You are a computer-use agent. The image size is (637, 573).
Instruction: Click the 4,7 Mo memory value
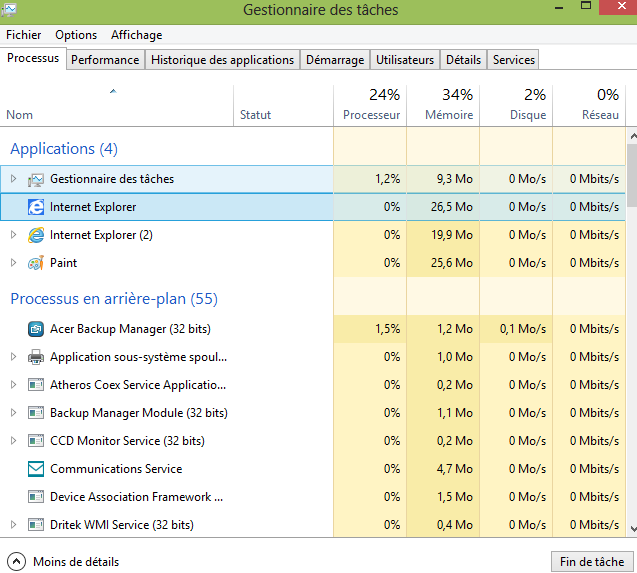tap(455, 469)
